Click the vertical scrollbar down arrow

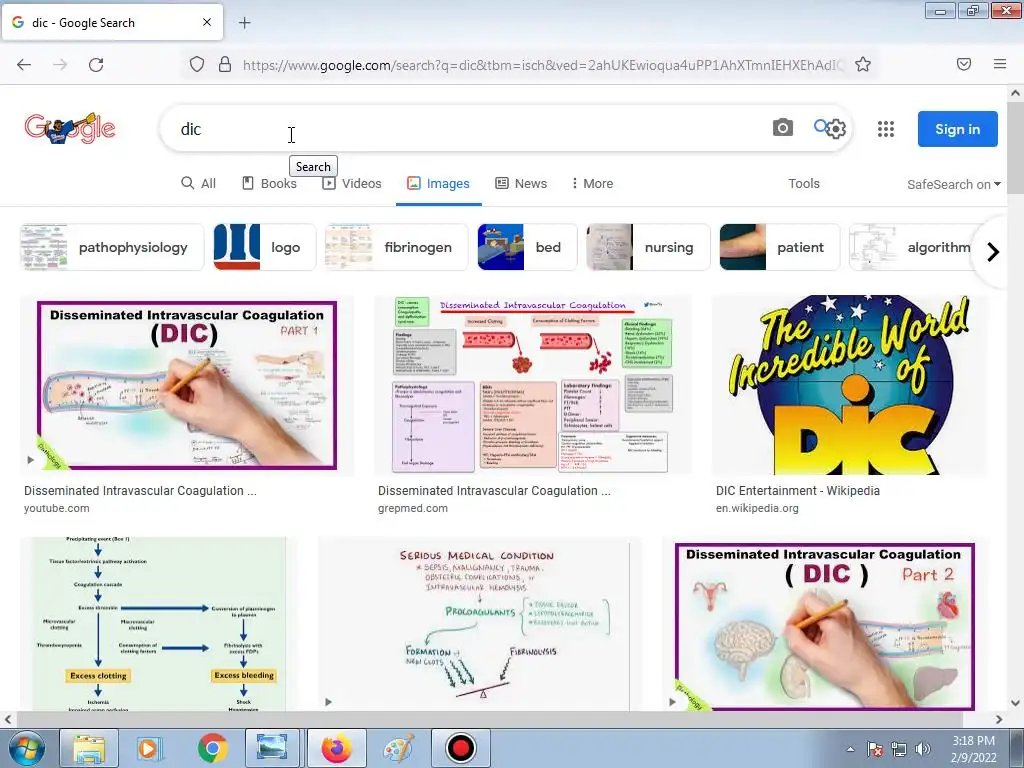(x=1015, y=703)
